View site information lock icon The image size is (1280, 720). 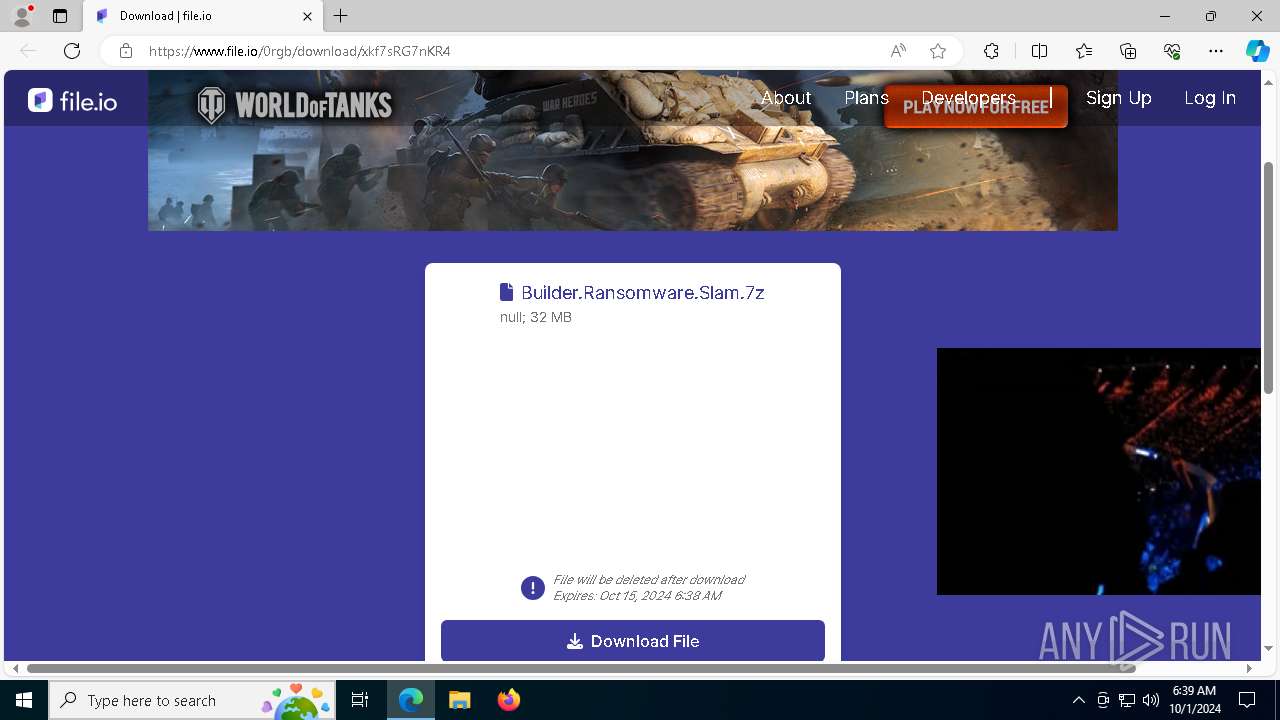pyautogui.click(x=125, y=51)
